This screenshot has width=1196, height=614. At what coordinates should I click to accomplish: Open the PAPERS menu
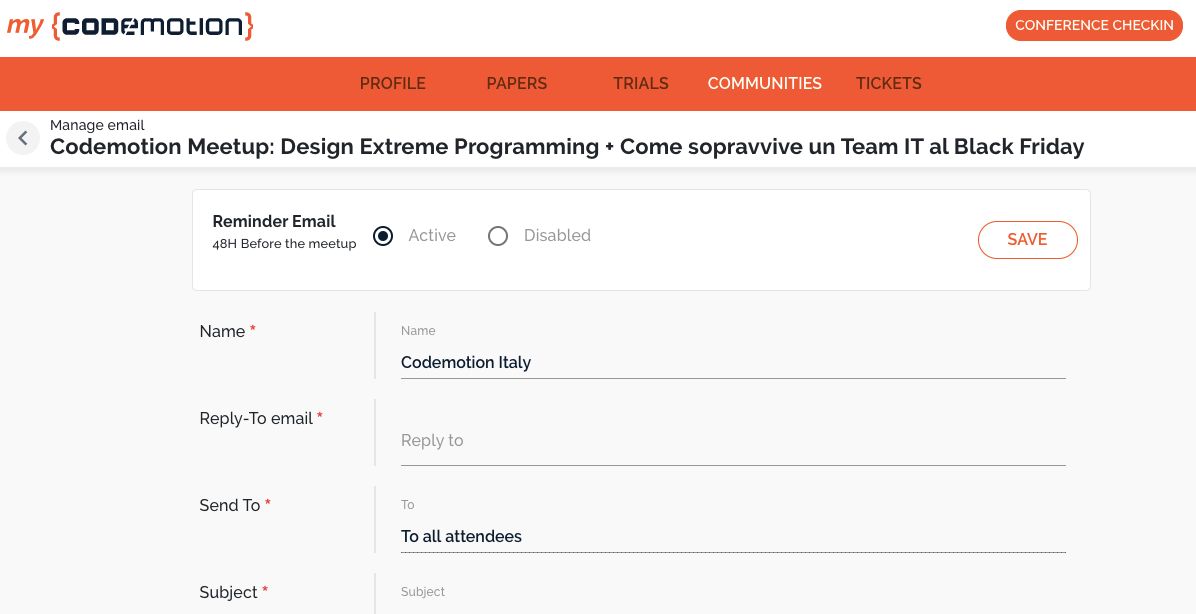click(516, 84)
